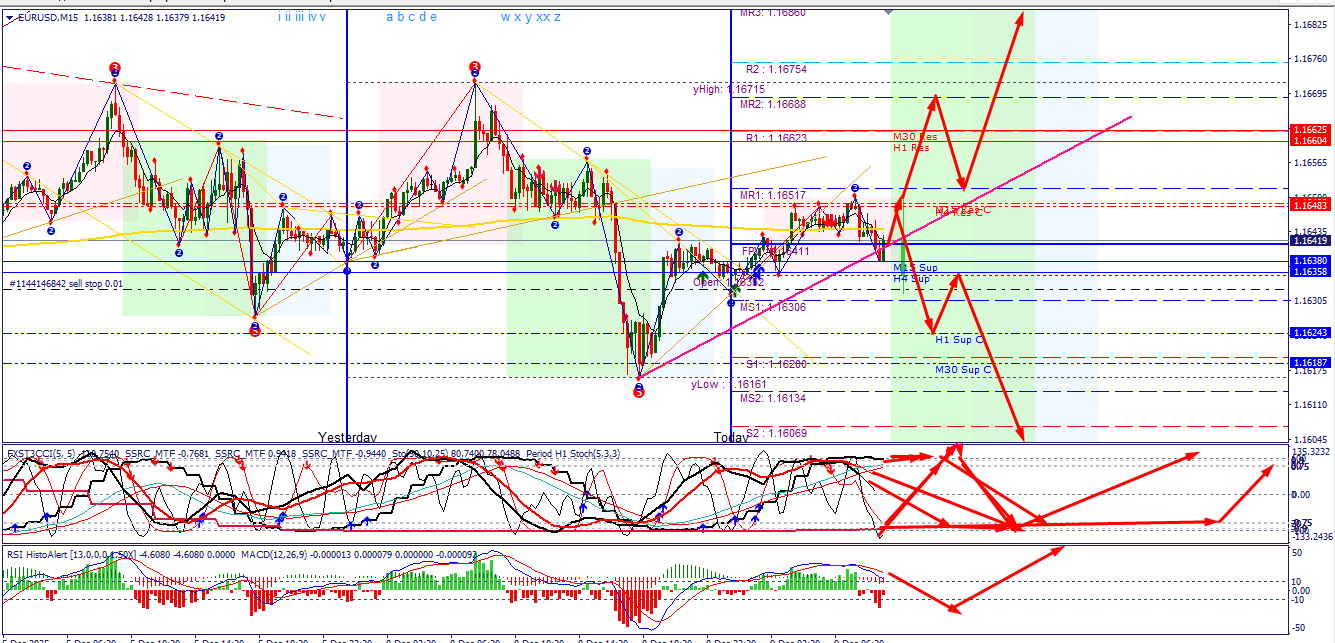
Task: Click the Yesterday session label
Action: click(x=348, y=437)
